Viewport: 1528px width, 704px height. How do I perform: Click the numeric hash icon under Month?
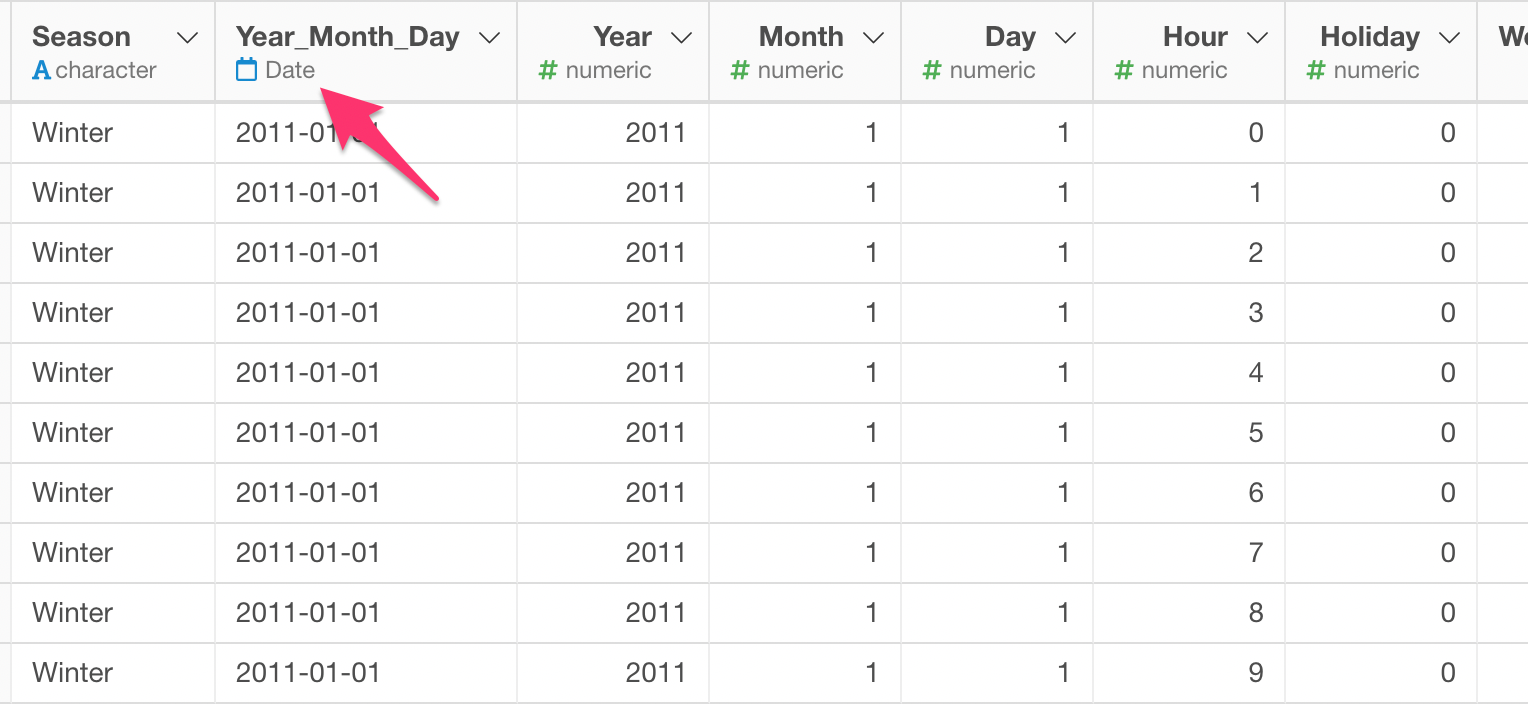point(740,71)
